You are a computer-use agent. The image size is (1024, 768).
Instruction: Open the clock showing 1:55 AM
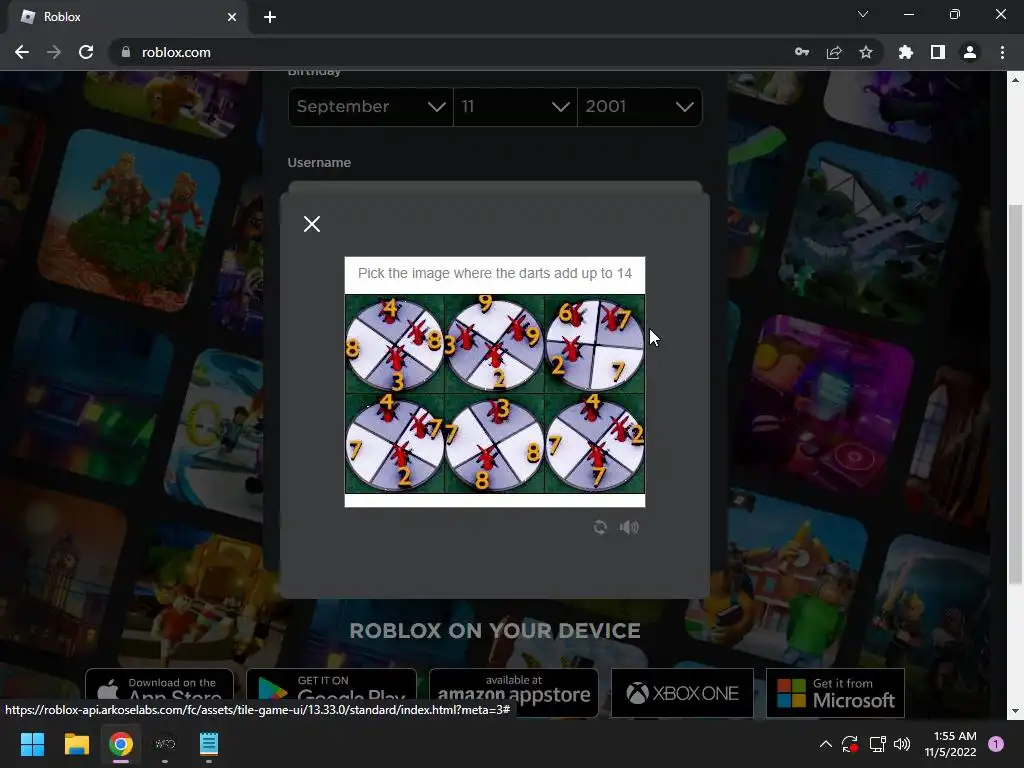coord(950,744)
